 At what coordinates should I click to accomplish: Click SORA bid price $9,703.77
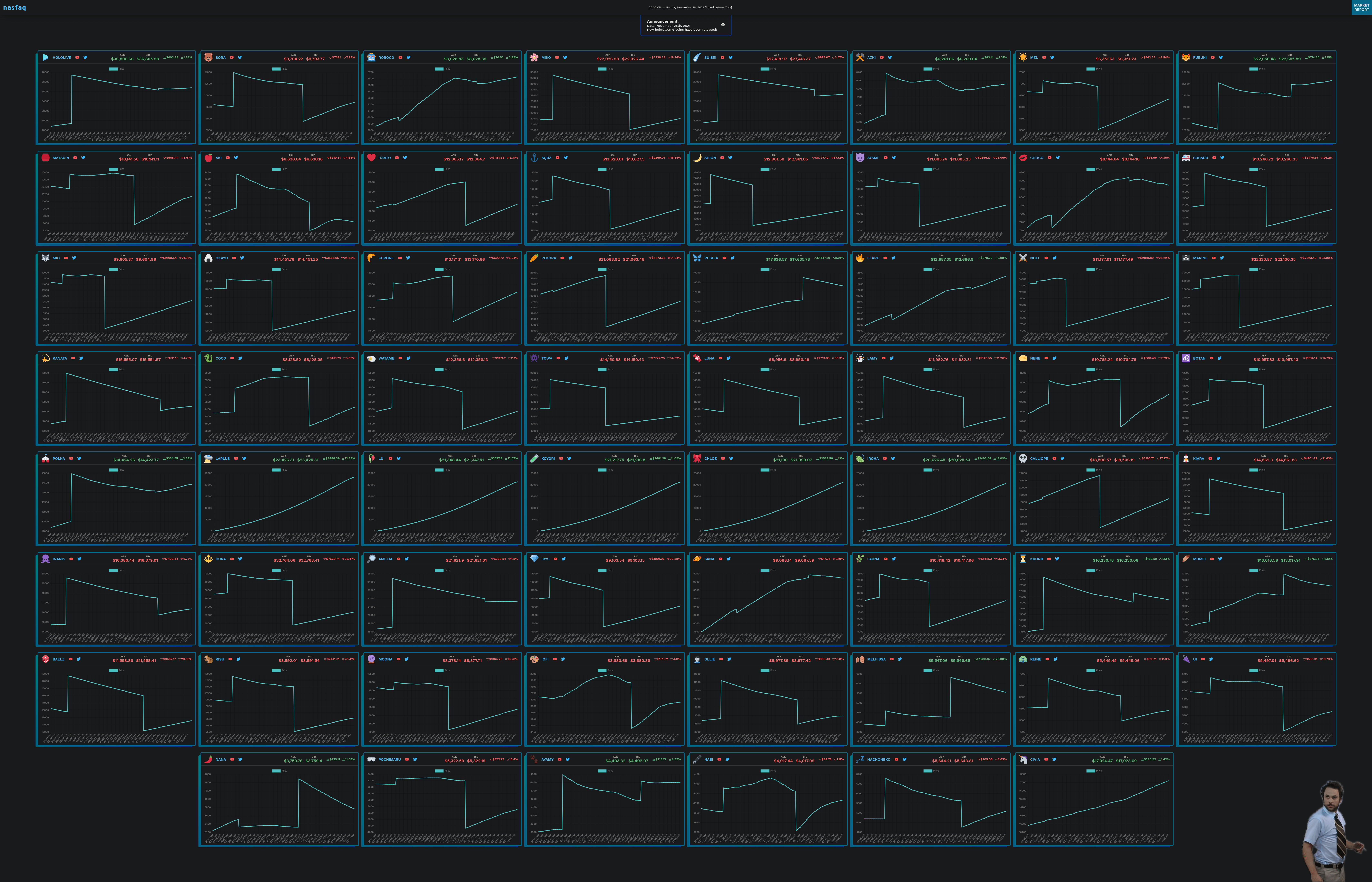click(x=315, y=59)
